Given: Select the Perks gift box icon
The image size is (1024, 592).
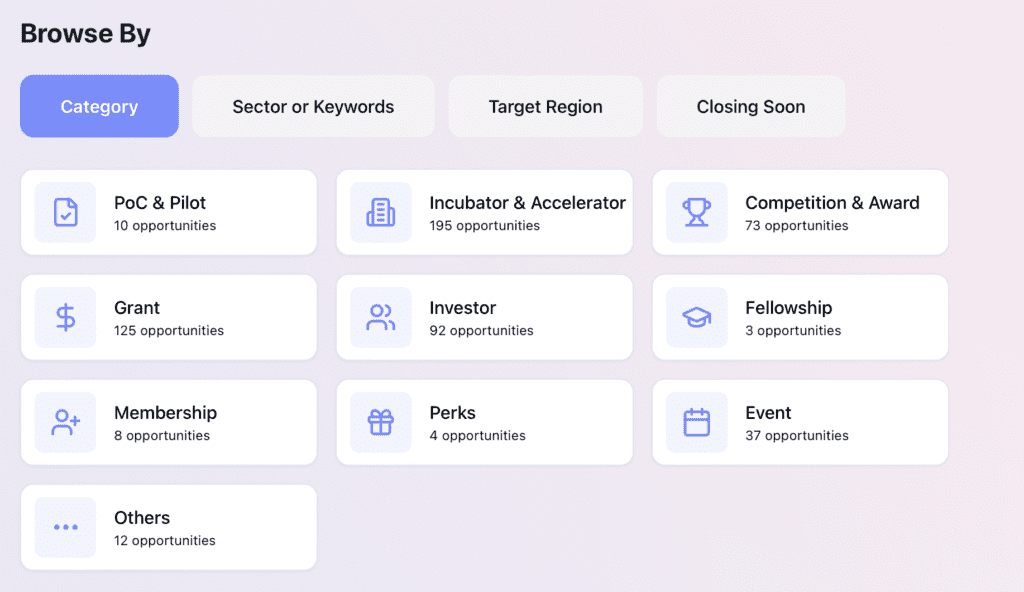Looking at the screenshot, I should click(x=380, y=422).
